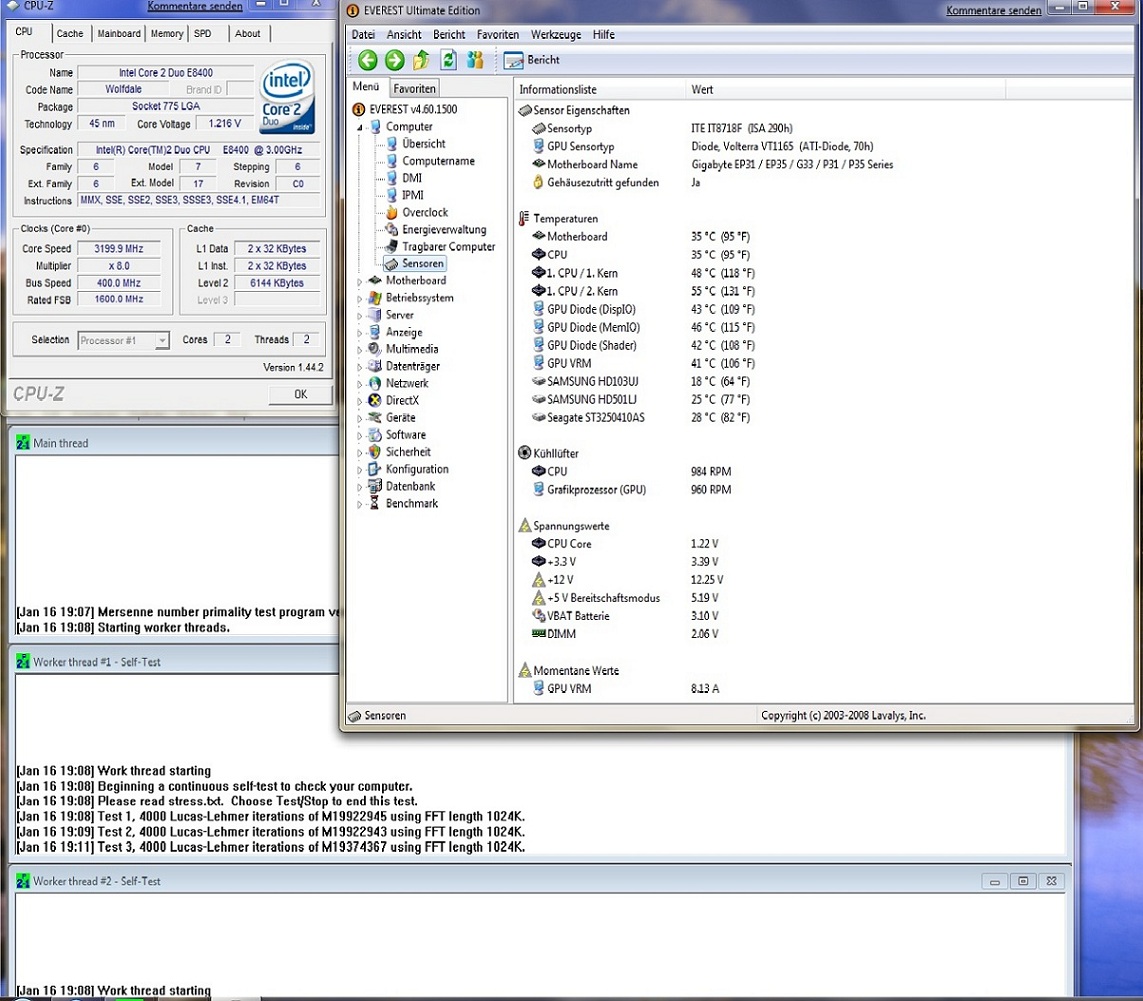Click the Sicherheit shield icon
Screen dimensions: 1143x1001
(375, 452)
